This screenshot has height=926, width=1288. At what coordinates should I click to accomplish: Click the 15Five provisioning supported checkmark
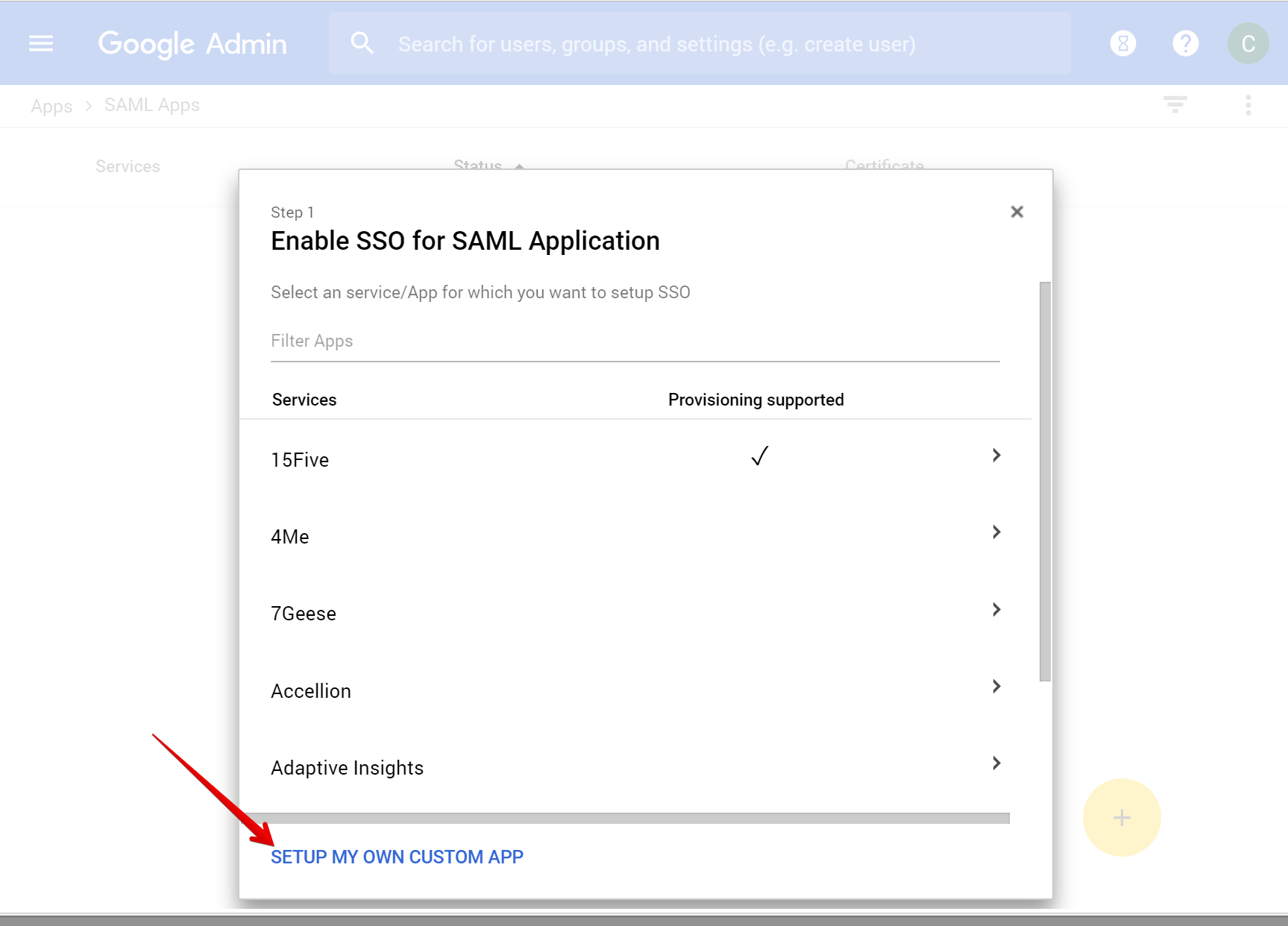point(758,456)
